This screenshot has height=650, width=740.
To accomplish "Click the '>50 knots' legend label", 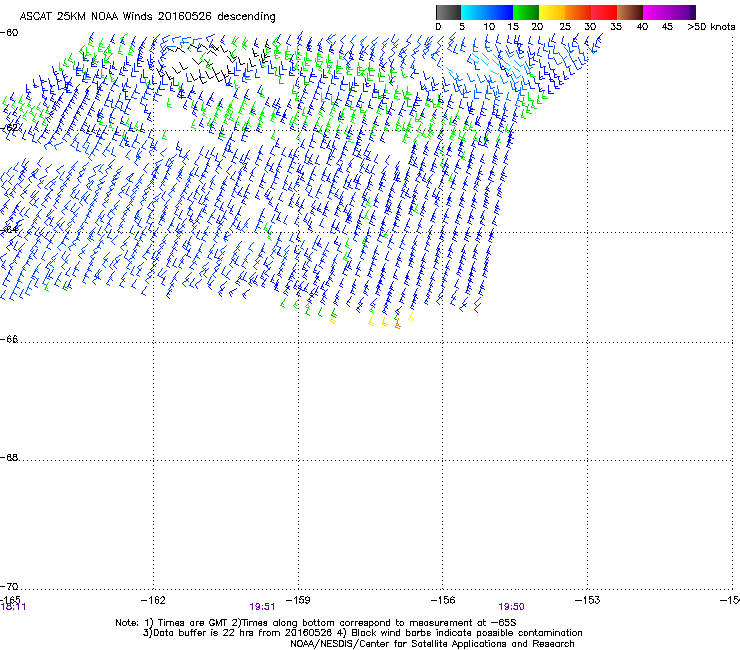I will tap(711, 27).
